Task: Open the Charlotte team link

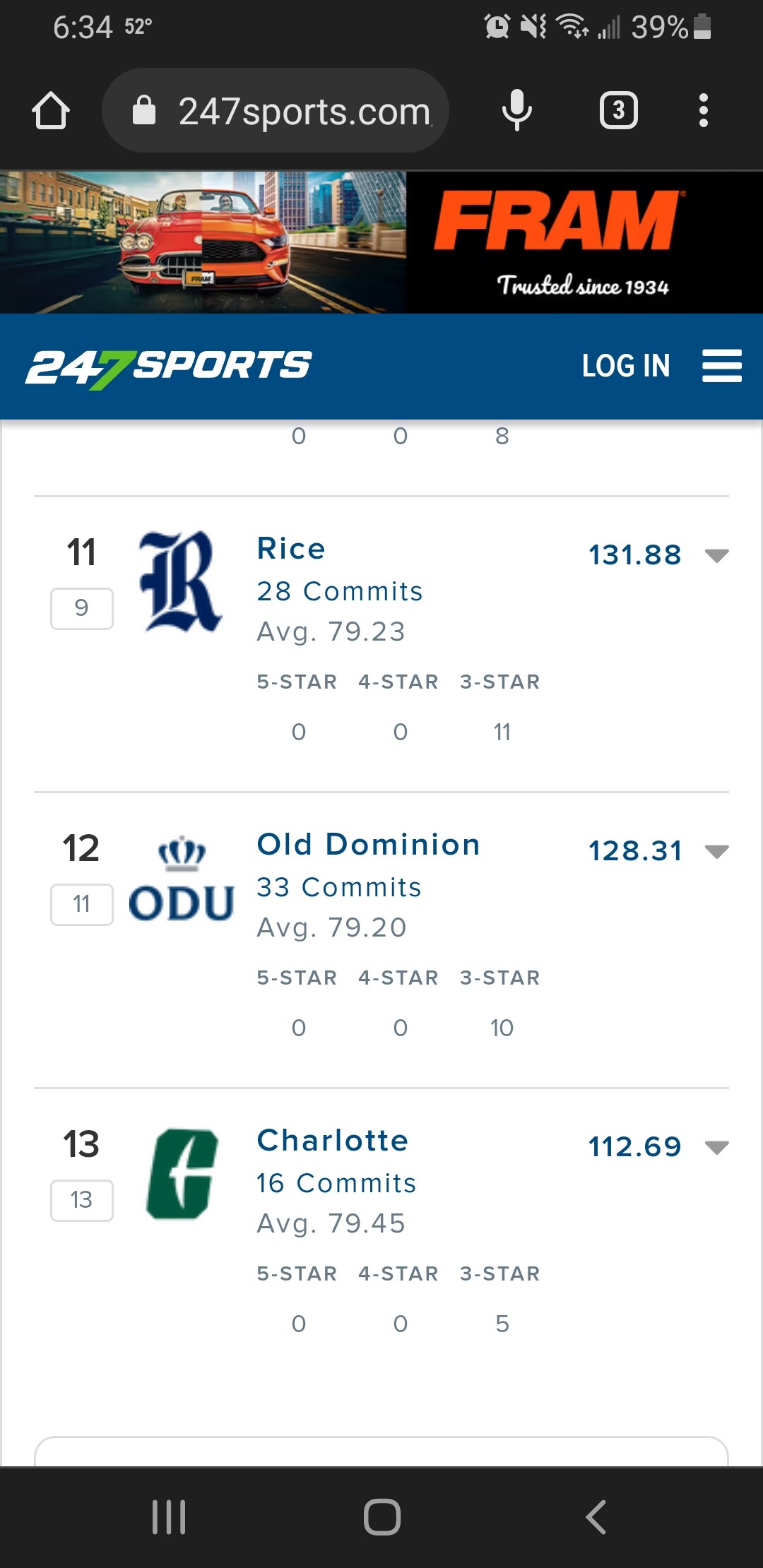Action: point(332,1141)
